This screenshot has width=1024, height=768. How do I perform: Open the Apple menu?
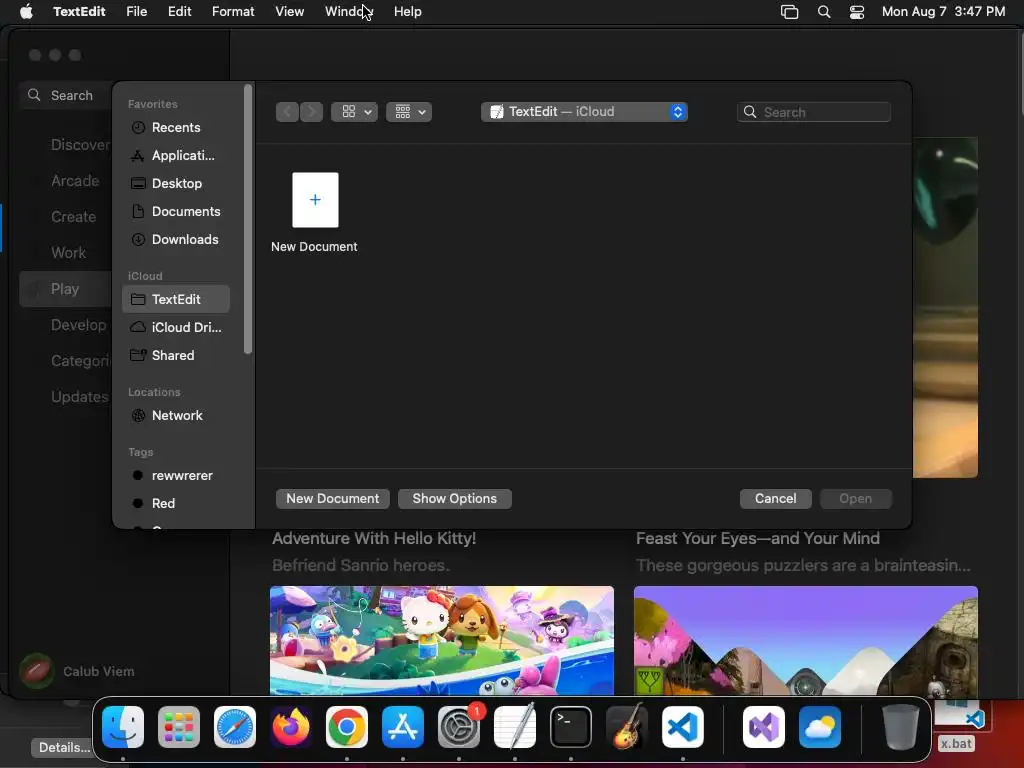coord(26,12)
